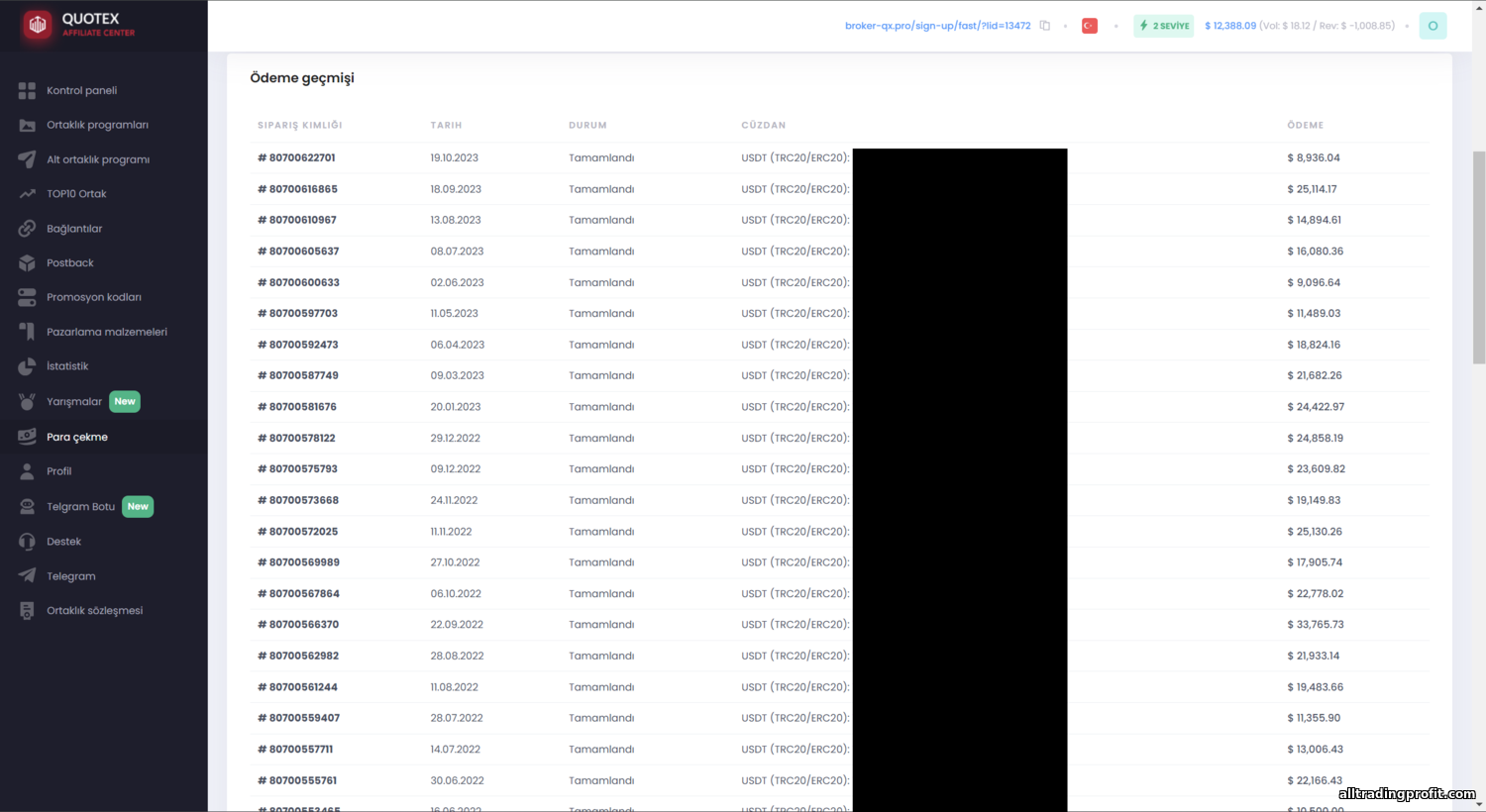The image size is (1486, 812).
Task: Open the broker-qx.pro sign-up link
Action: 937,26
